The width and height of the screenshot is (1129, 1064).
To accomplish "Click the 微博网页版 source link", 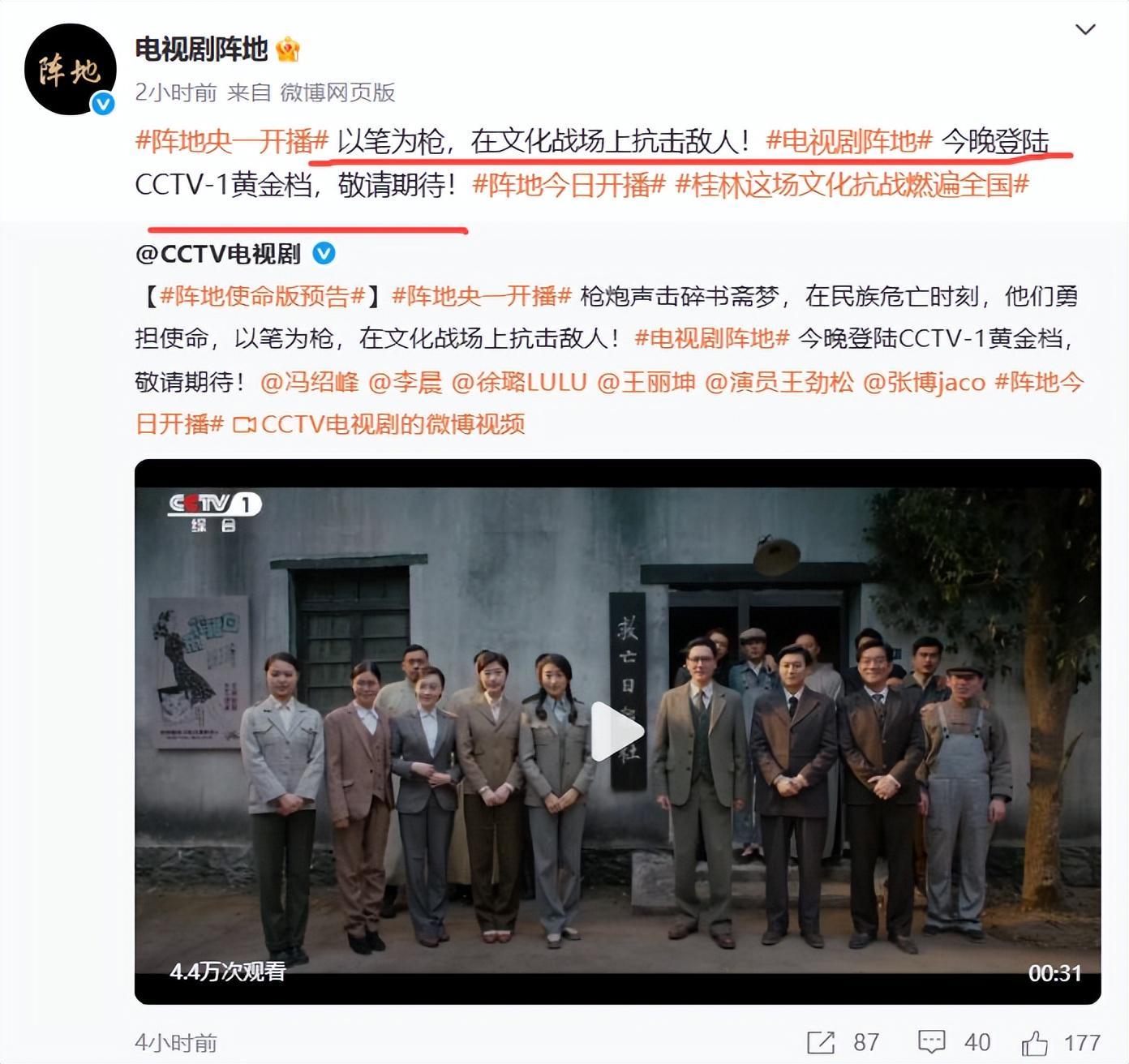I will [x=337, y=92].
